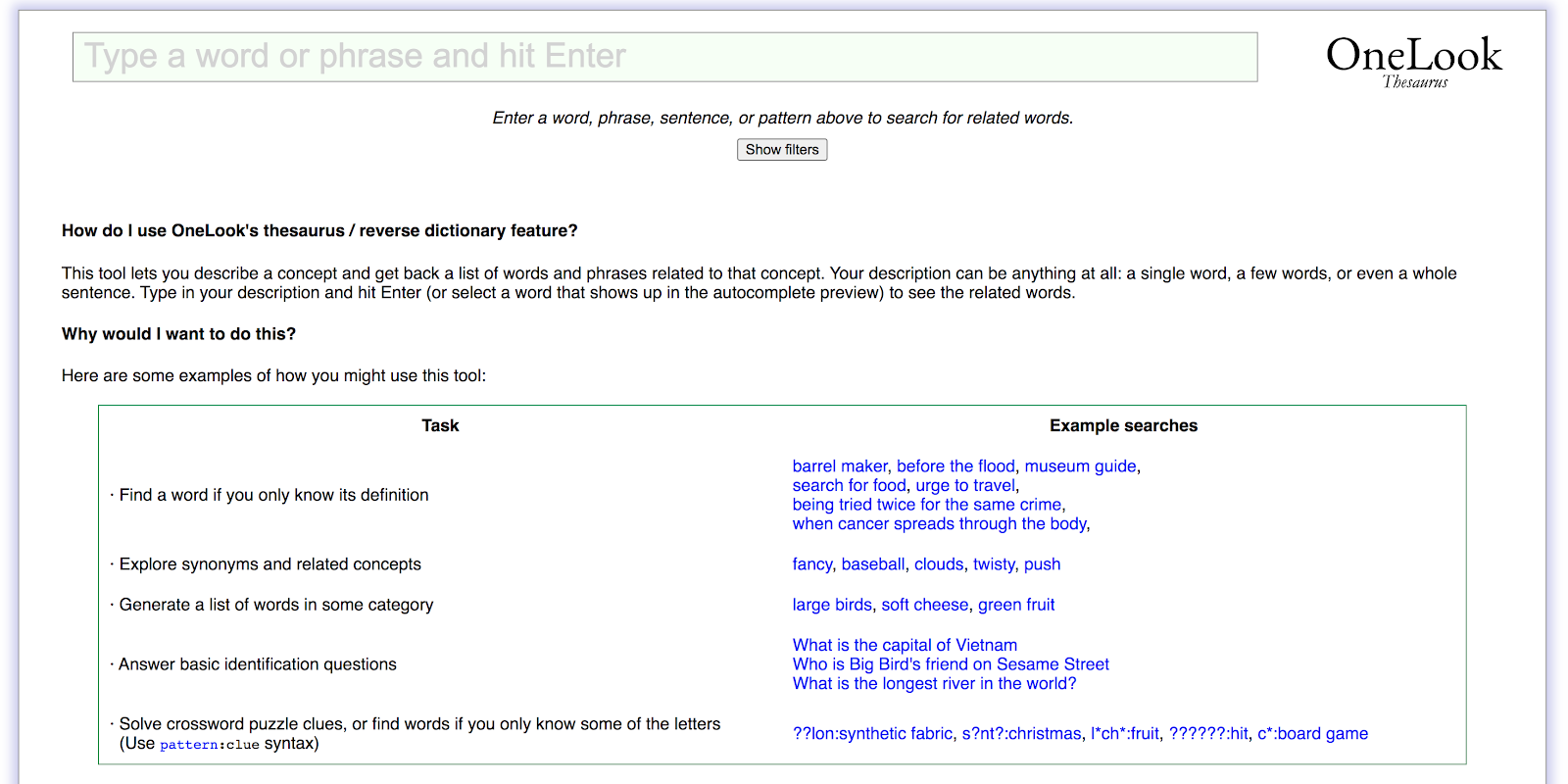
Task: Search the 'museum guide' example
Action: pyautogui.click(x=1080, y=466)
